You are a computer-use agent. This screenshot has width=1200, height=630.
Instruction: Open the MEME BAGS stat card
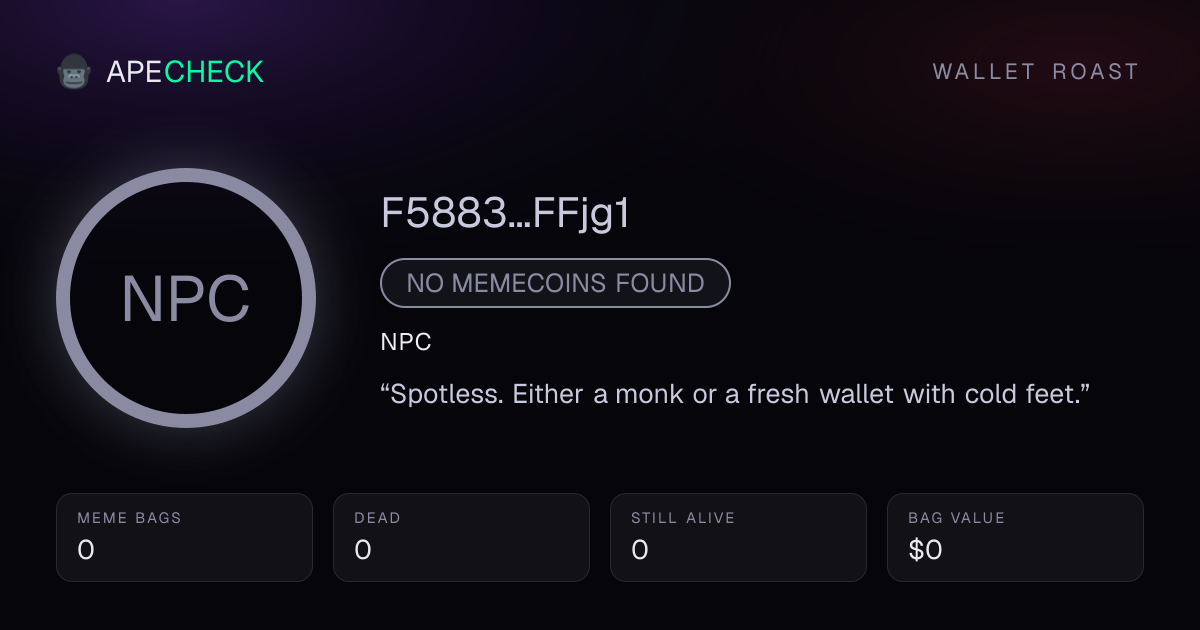(184, 538)
